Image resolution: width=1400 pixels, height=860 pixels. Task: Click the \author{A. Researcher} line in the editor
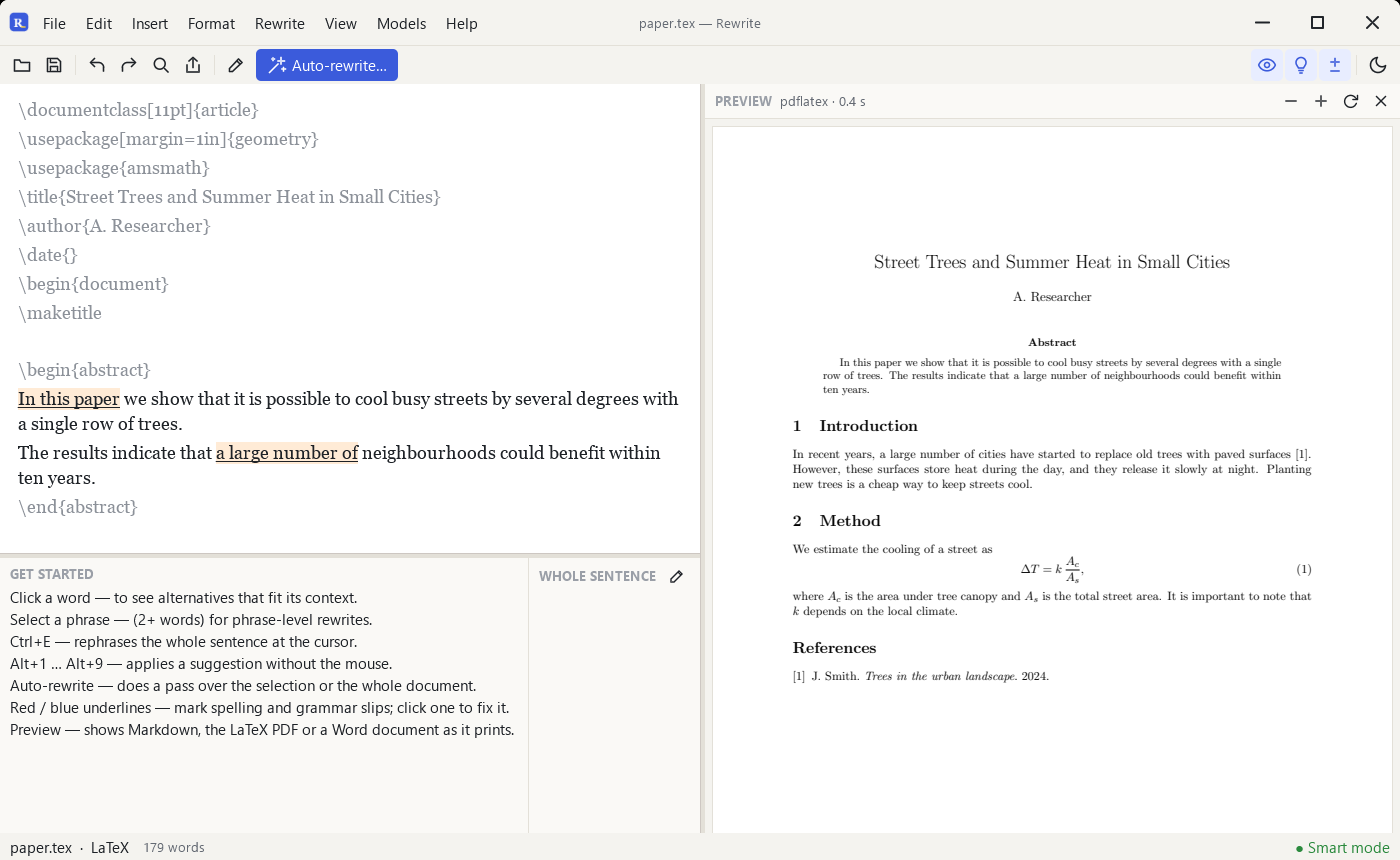tap(114, 226)
